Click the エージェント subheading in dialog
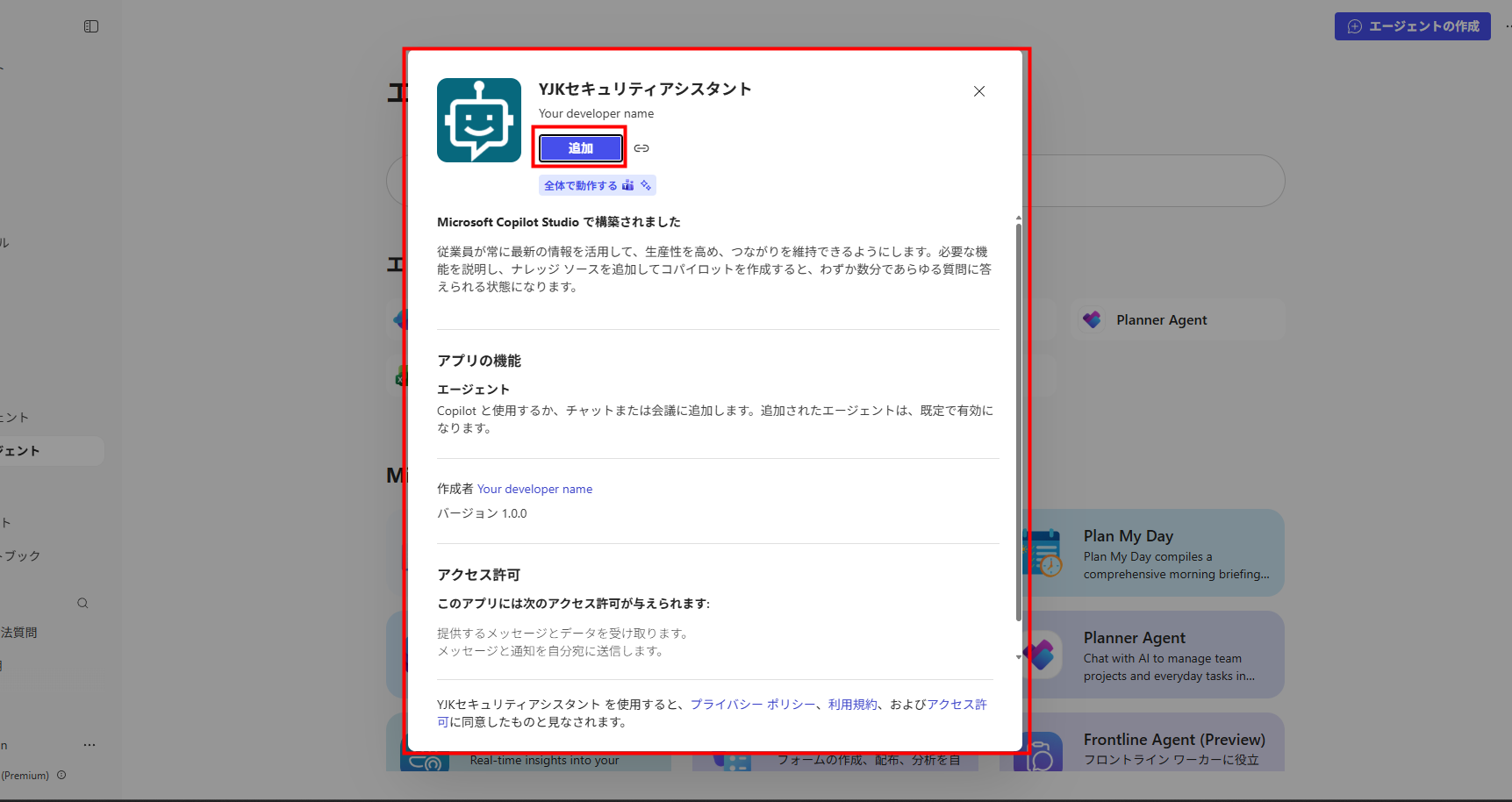Screen dimensions: 1512x802 473,390
